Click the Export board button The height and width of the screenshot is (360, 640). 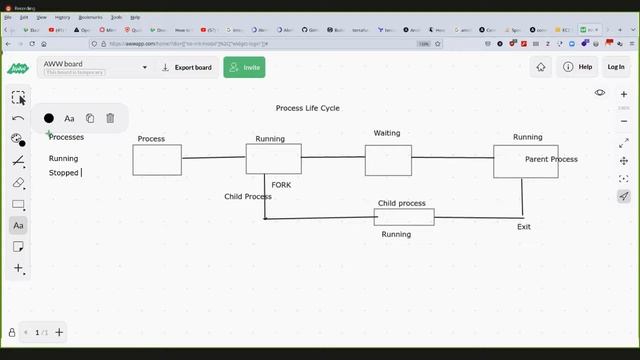187,67
